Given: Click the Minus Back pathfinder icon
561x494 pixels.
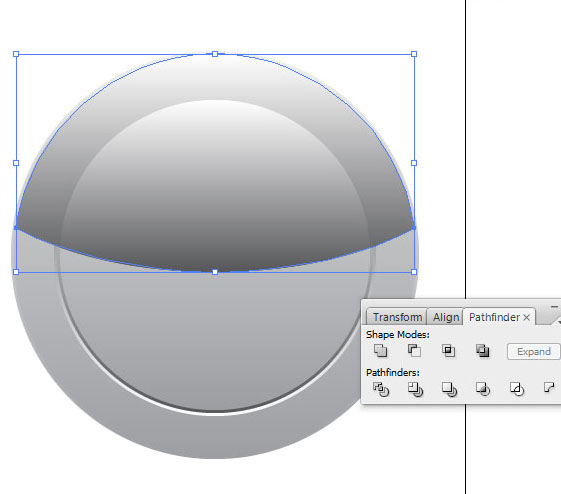Looking at the screenshot, I should 549,387.
